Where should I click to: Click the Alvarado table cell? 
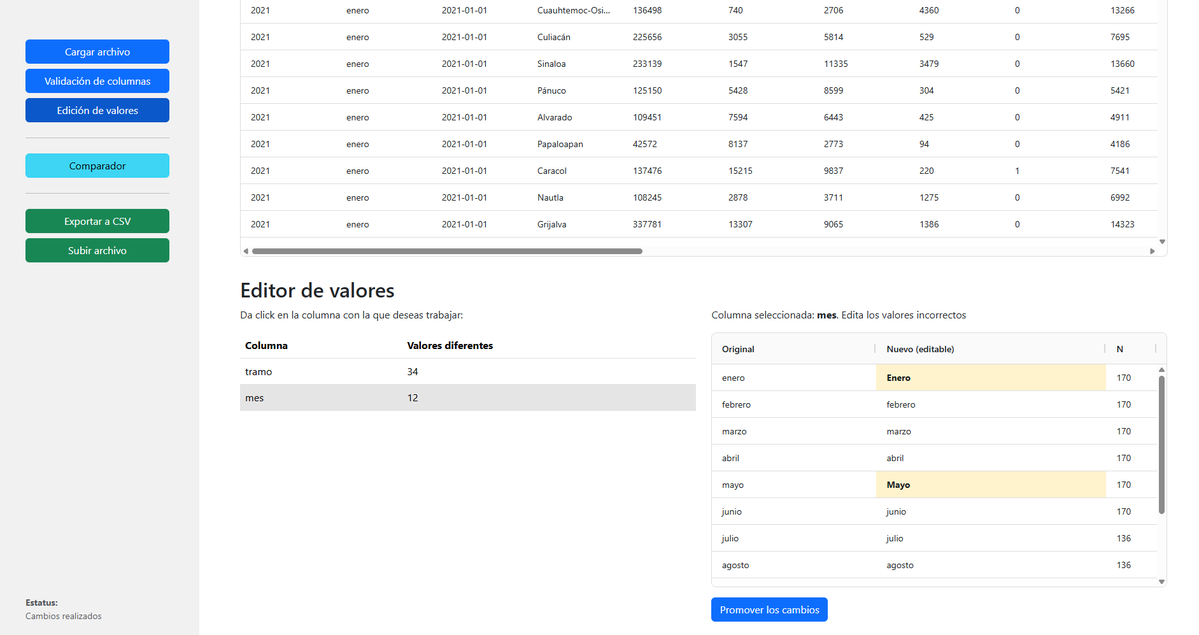(575, 117)
